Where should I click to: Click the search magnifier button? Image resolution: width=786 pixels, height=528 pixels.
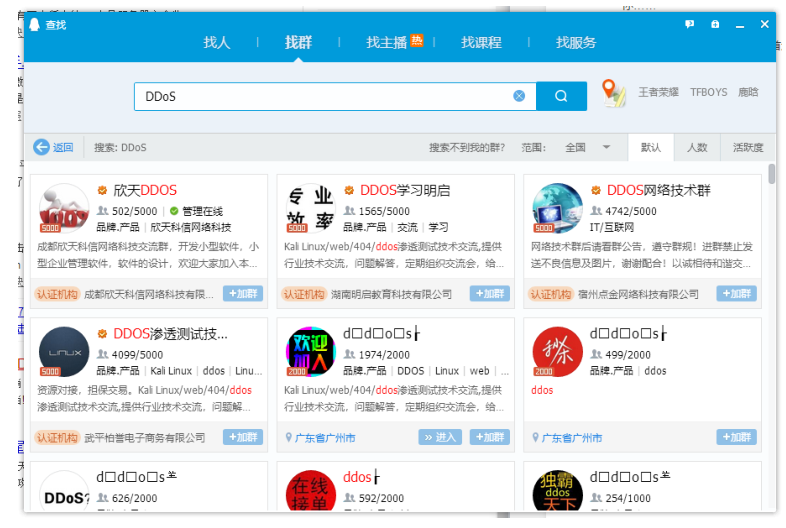point(561,96)
